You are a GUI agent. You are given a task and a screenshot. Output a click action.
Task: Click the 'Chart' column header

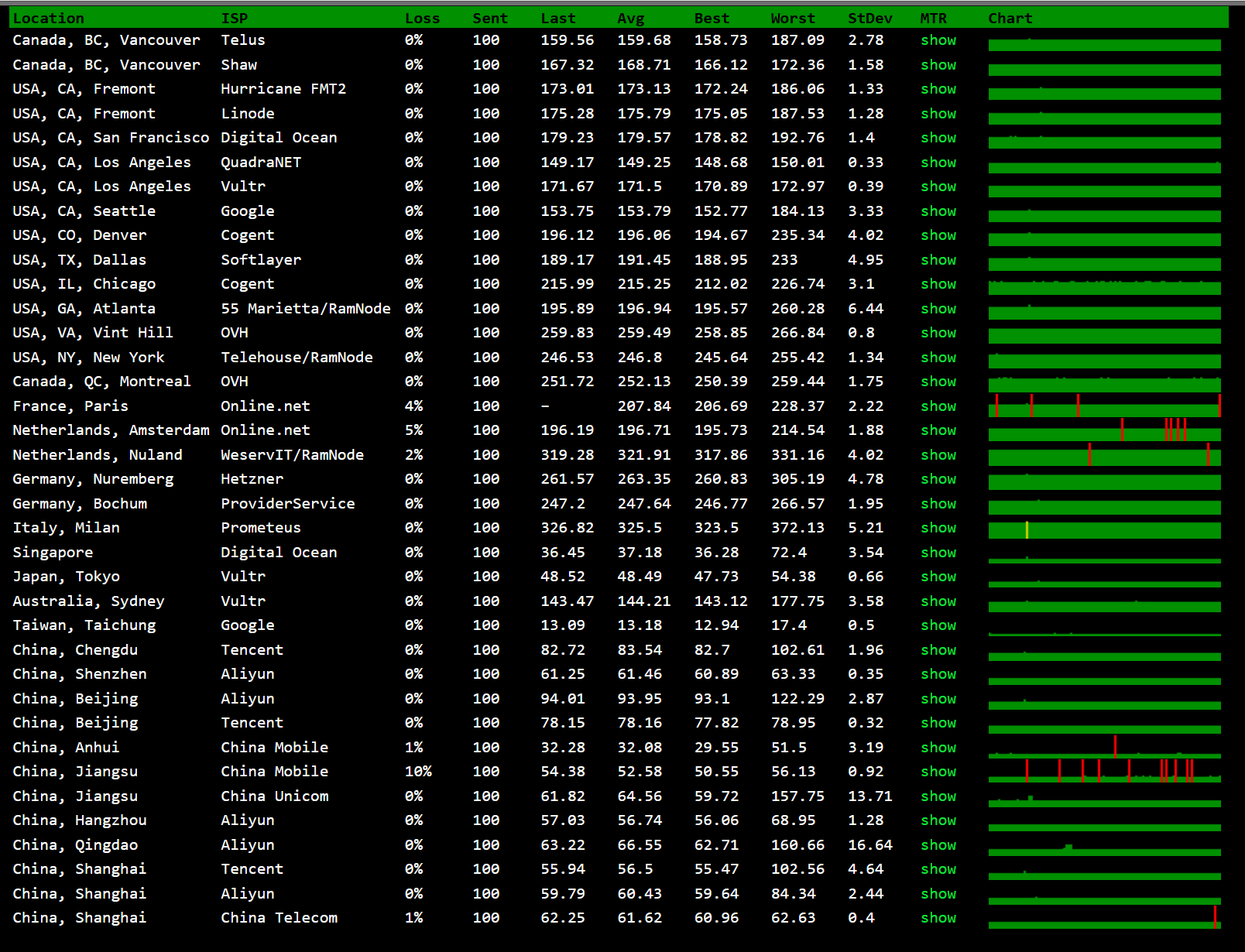(x=1010, y=19)
